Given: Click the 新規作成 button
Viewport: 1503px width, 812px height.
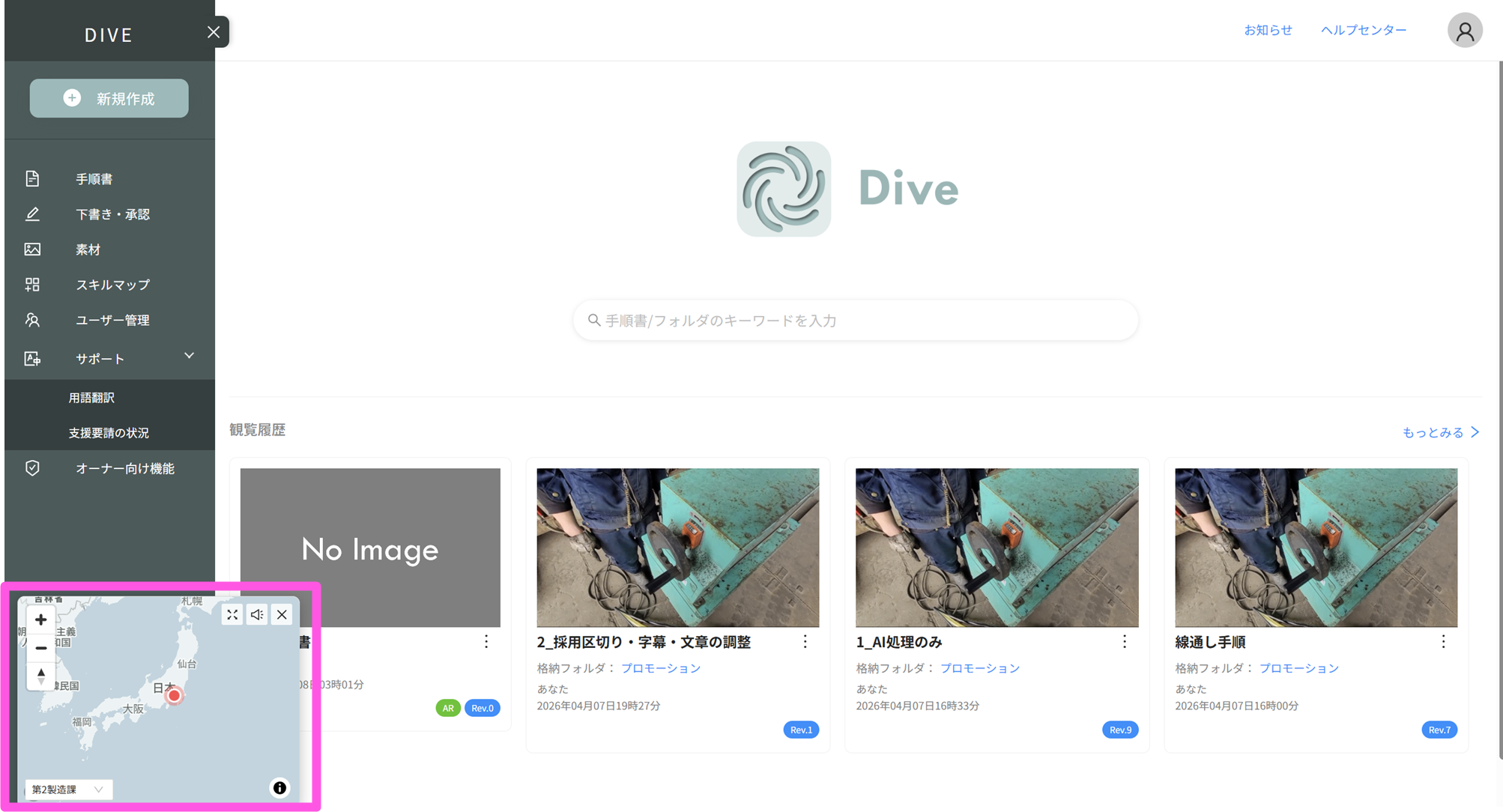Looking at the screenshot, I should coord(109,98).
